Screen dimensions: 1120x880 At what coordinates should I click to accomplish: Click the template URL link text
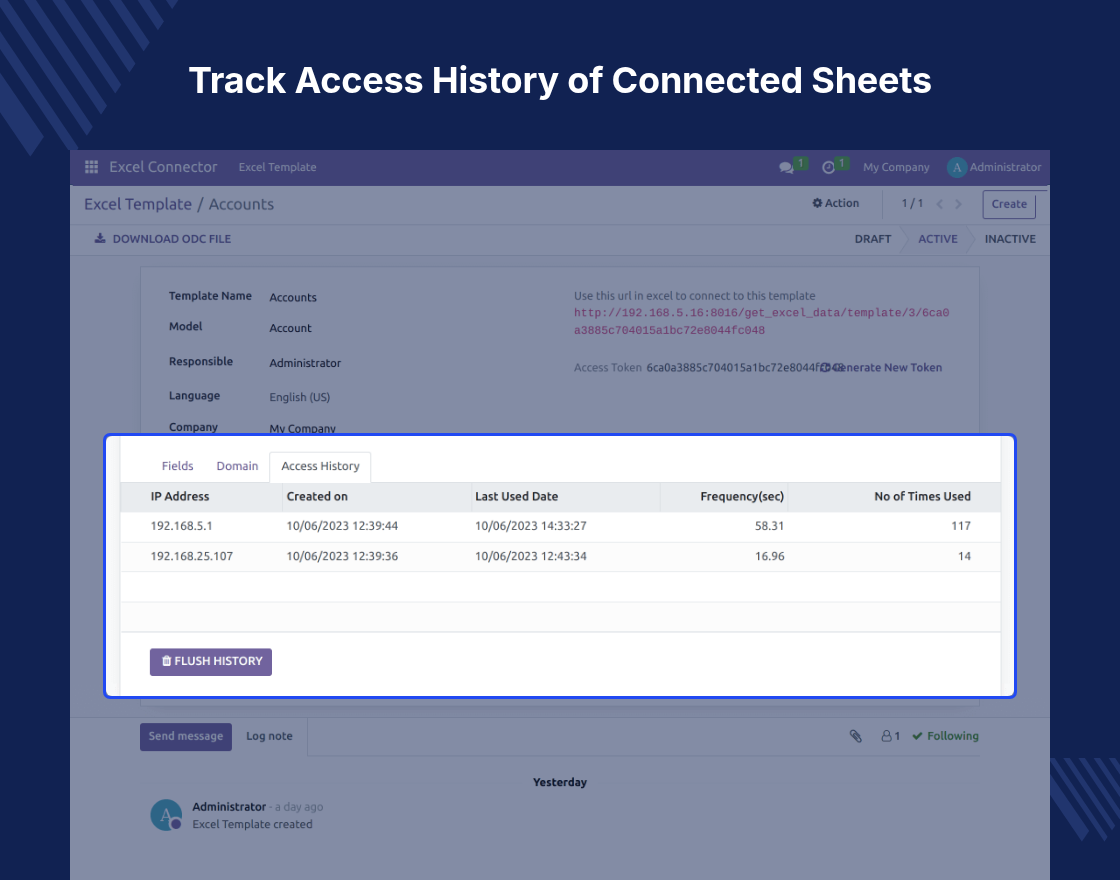761,321
